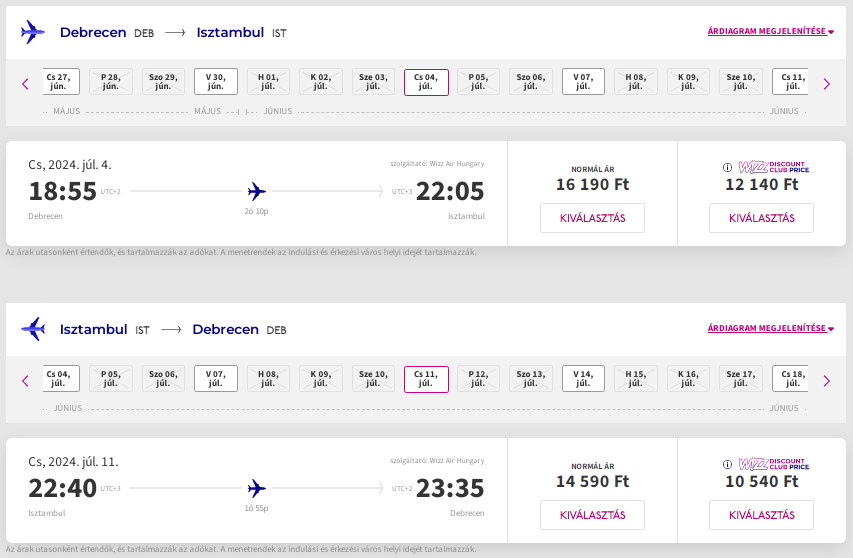Choose discount club price 12 140 Ft Kiválasztás
Viewport: 853px width, 558px height.
point(762,218)
